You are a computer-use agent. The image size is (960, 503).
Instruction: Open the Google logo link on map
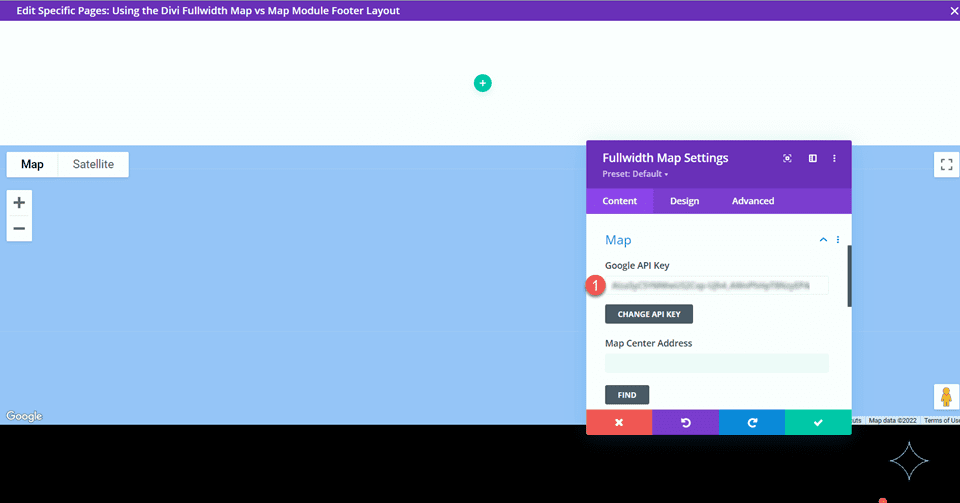pyautogui.click(x=24, y=416)
